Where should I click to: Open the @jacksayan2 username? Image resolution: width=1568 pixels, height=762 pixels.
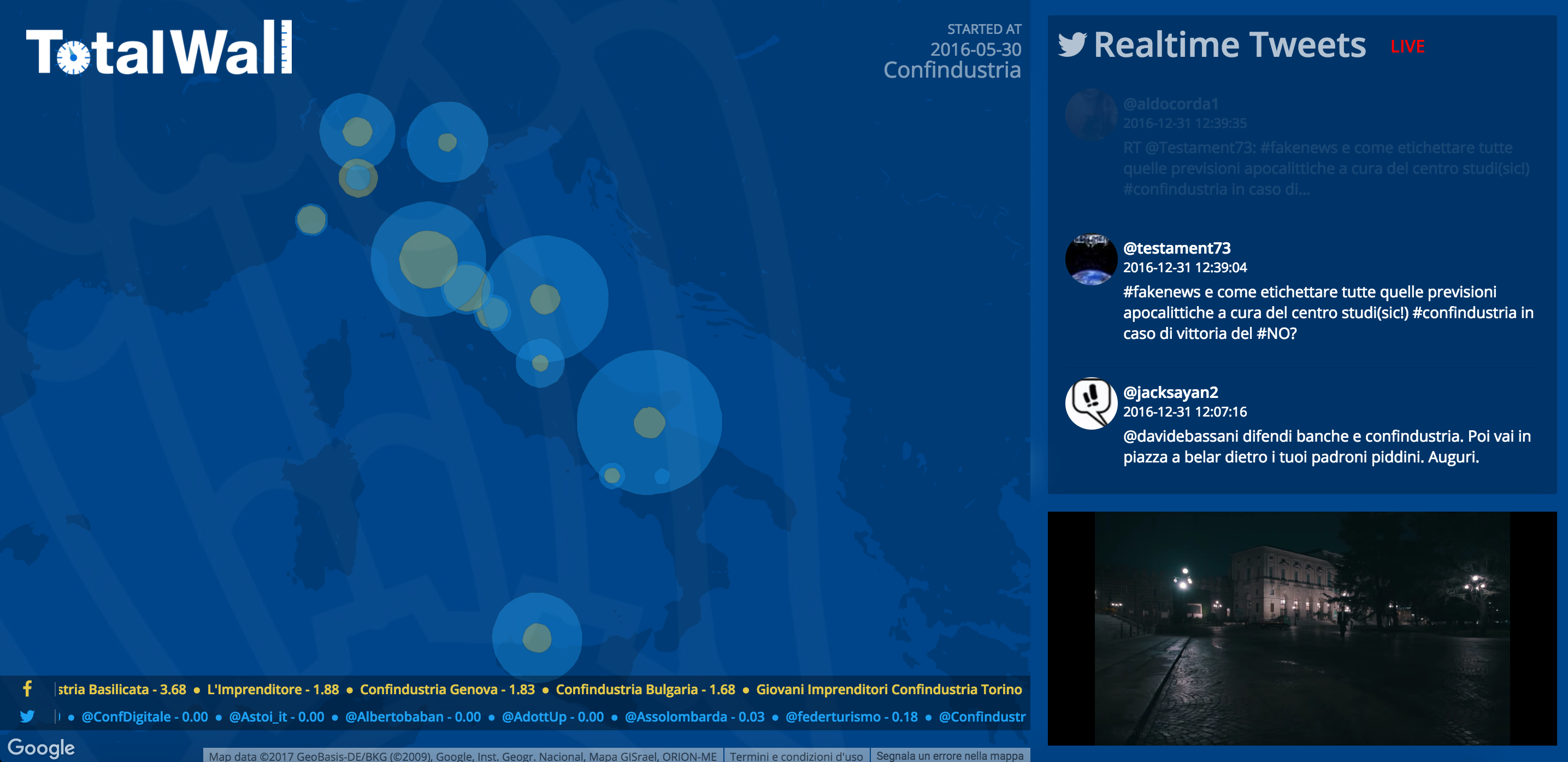click(x=1170, y=392)
